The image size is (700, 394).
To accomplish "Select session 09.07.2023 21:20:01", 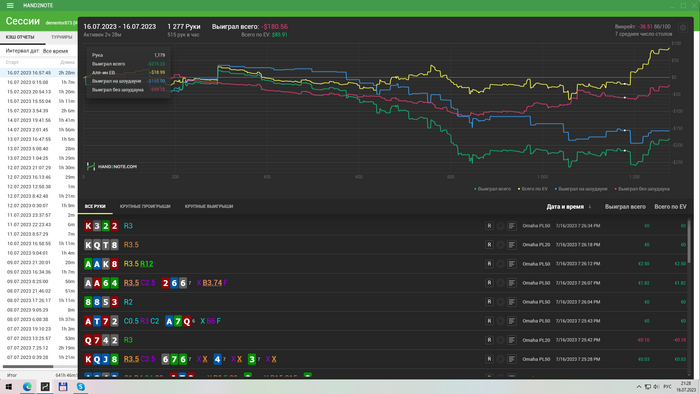I will (39, 262).
